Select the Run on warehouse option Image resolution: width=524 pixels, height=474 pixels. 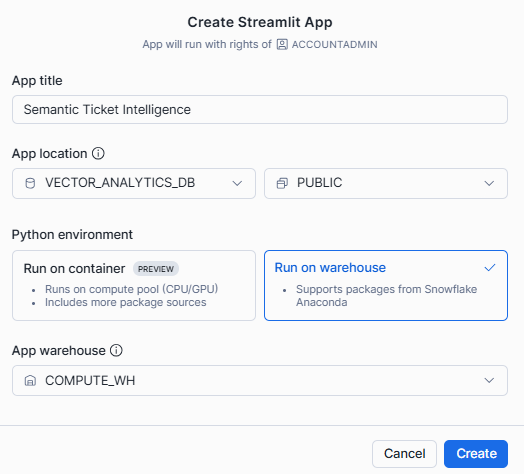[386, 285]
